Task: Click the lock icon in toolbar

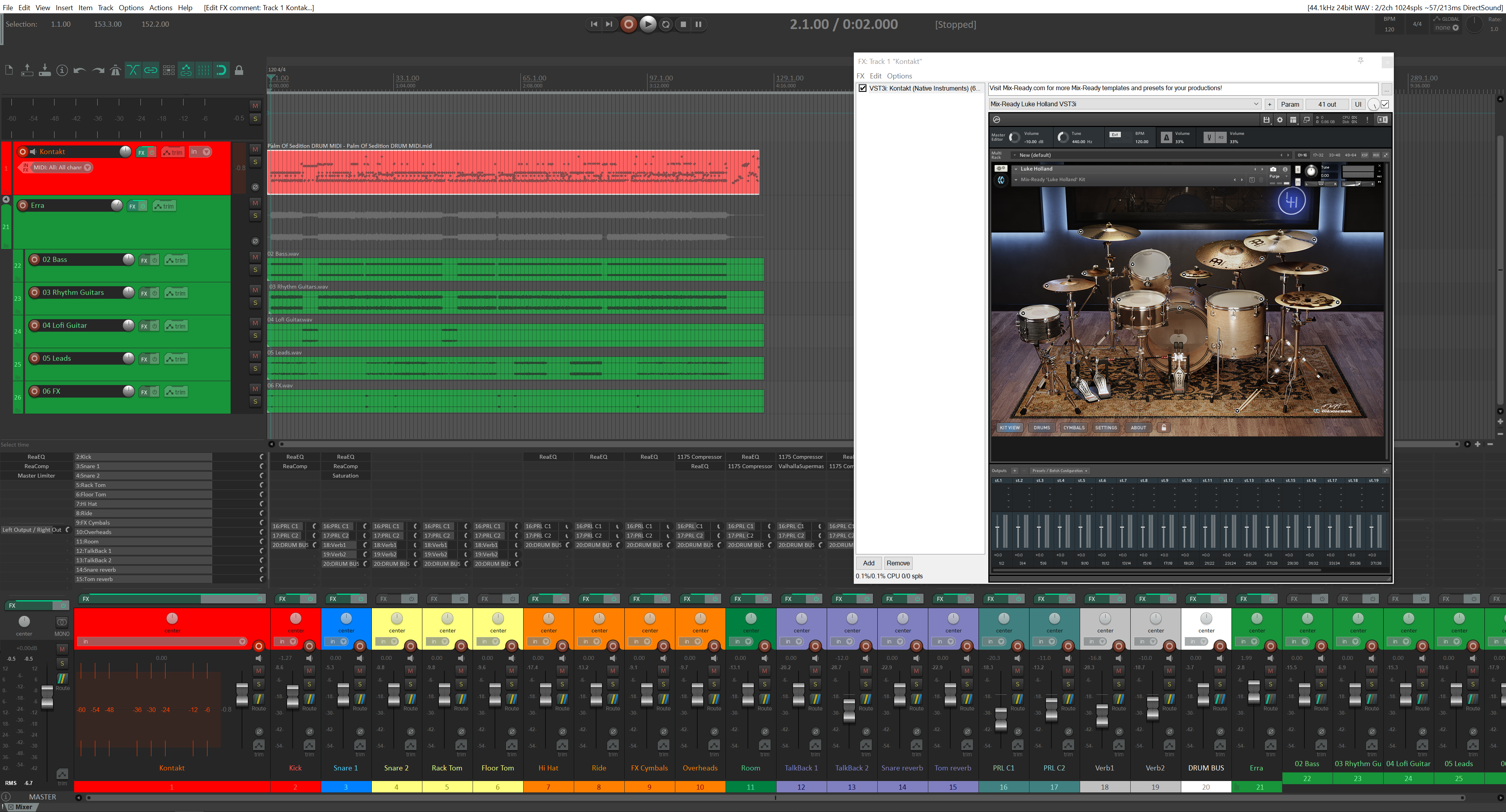Action: (239, 71)
